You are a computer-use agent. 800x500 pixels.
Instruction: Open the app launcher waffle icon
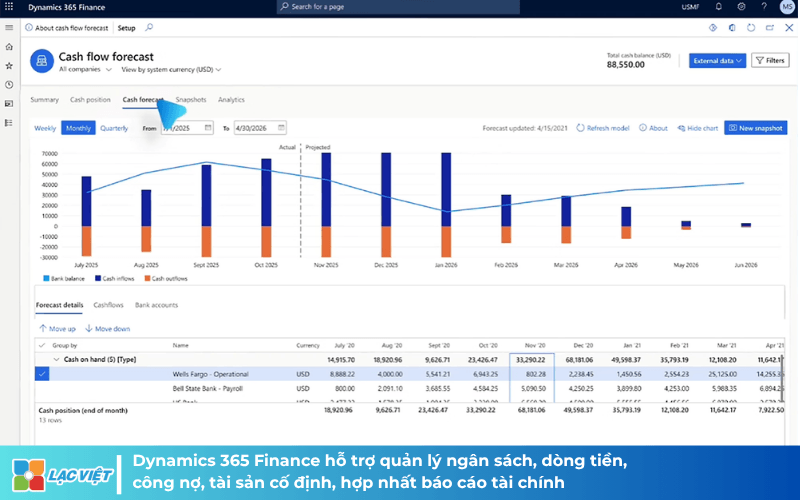pos(9,7)
